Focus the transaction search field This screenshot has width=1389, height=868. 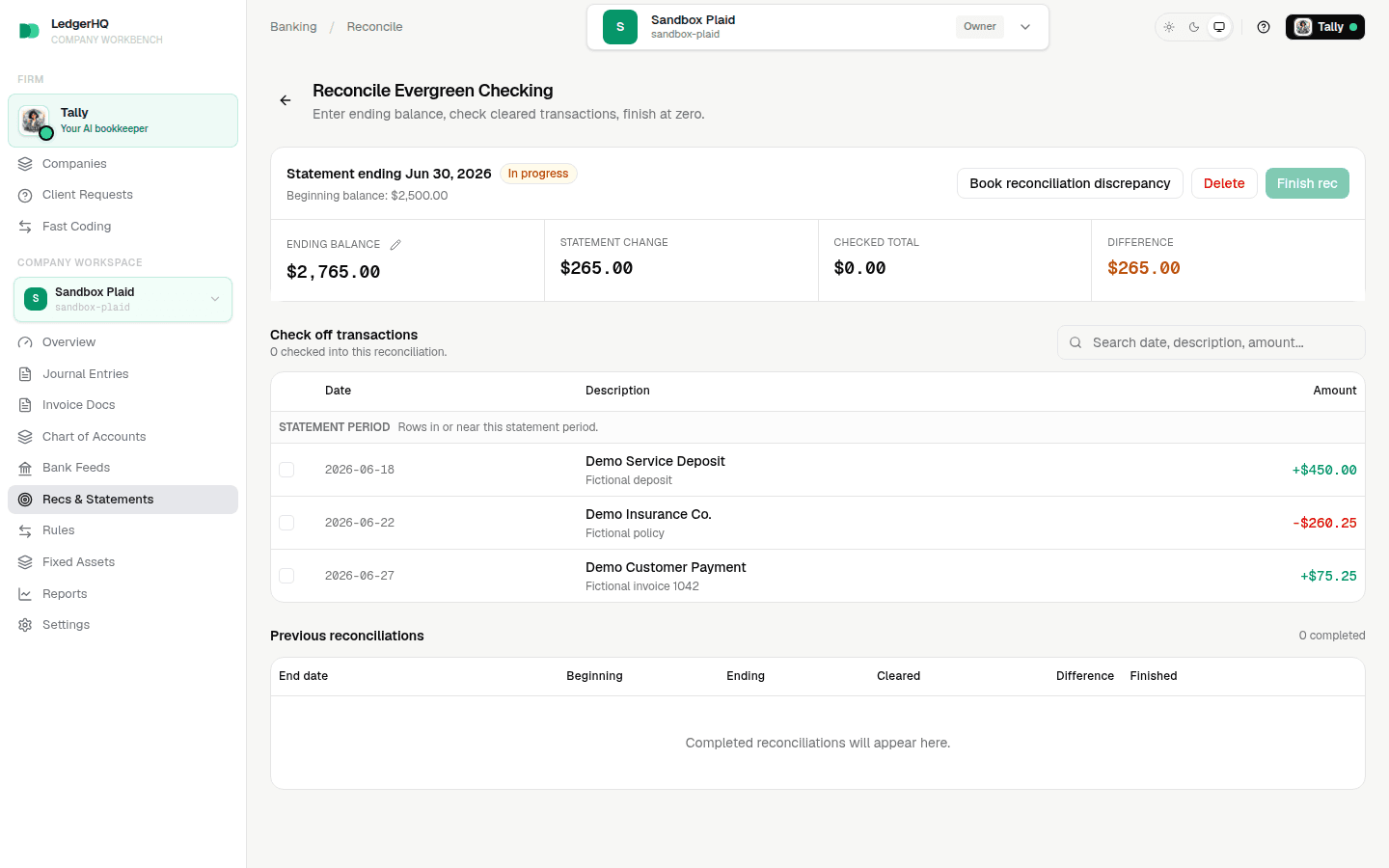1212,342
